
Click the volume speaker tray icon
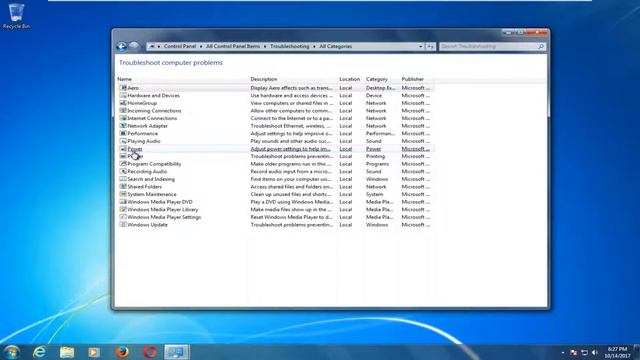point(595,352)
